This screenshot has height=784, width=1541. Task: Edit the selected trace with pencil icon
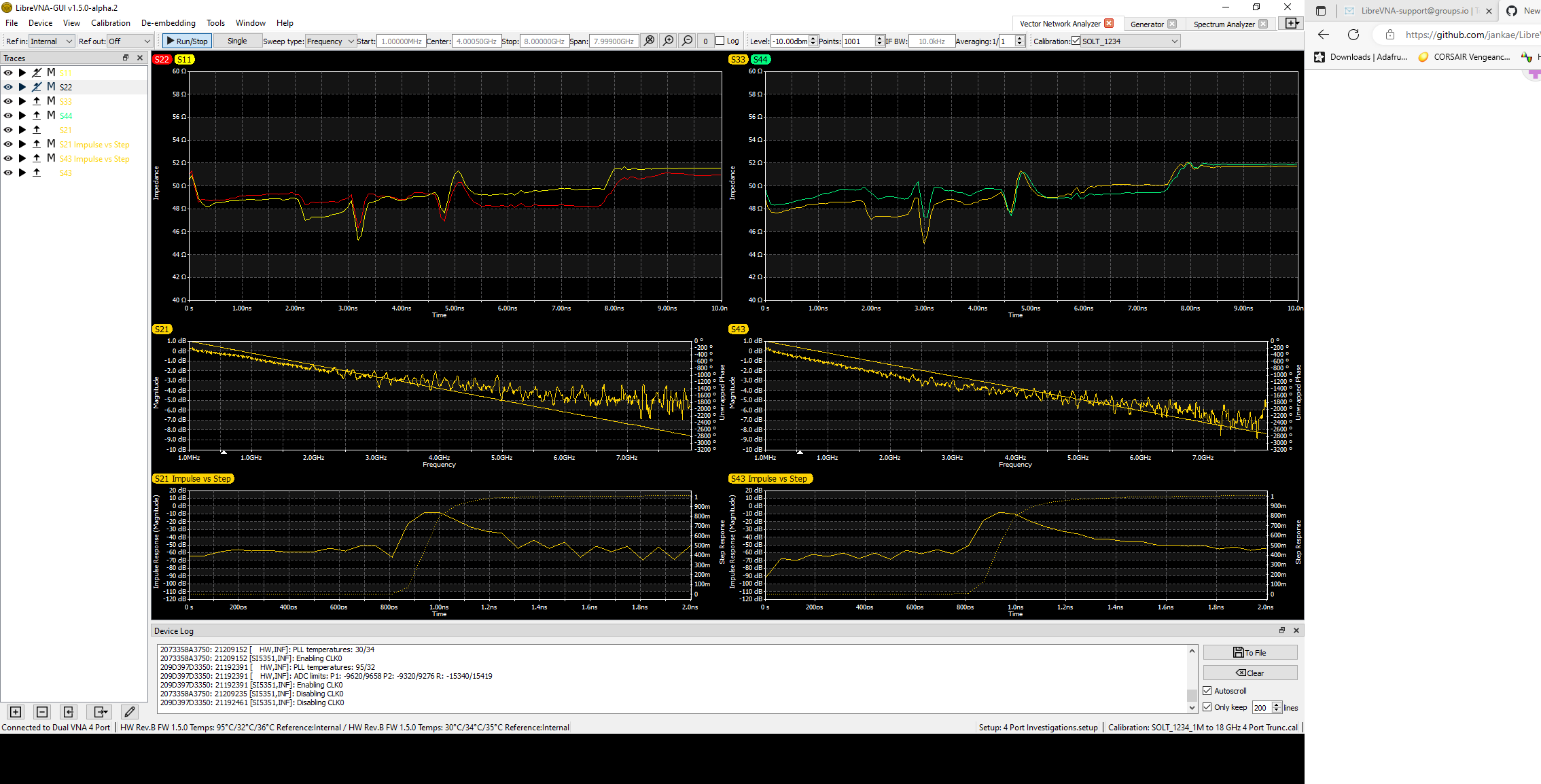129,711
